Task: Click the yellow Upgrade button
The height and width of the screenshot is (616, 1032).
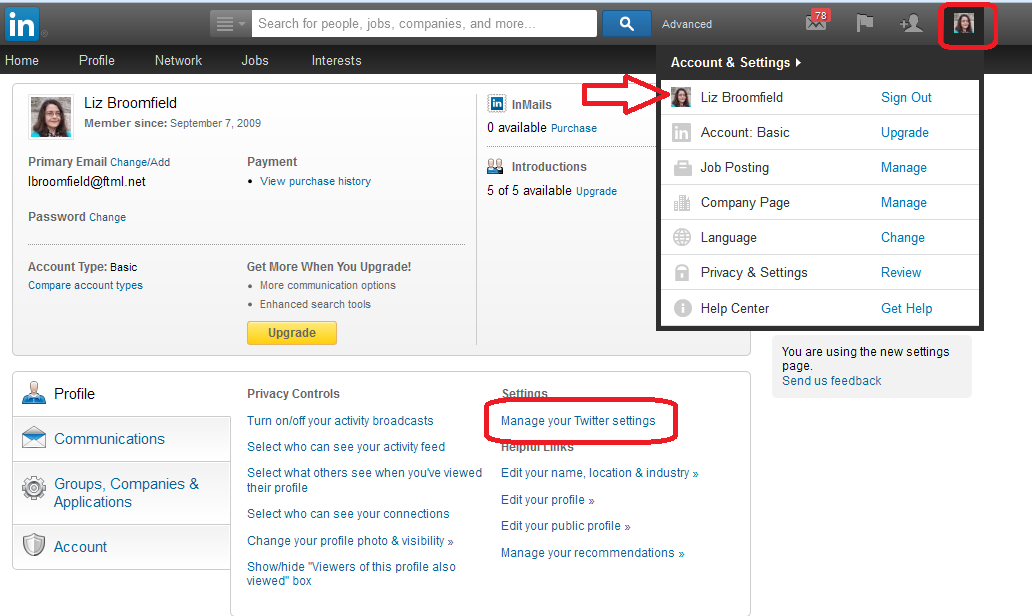Action: 292,333
